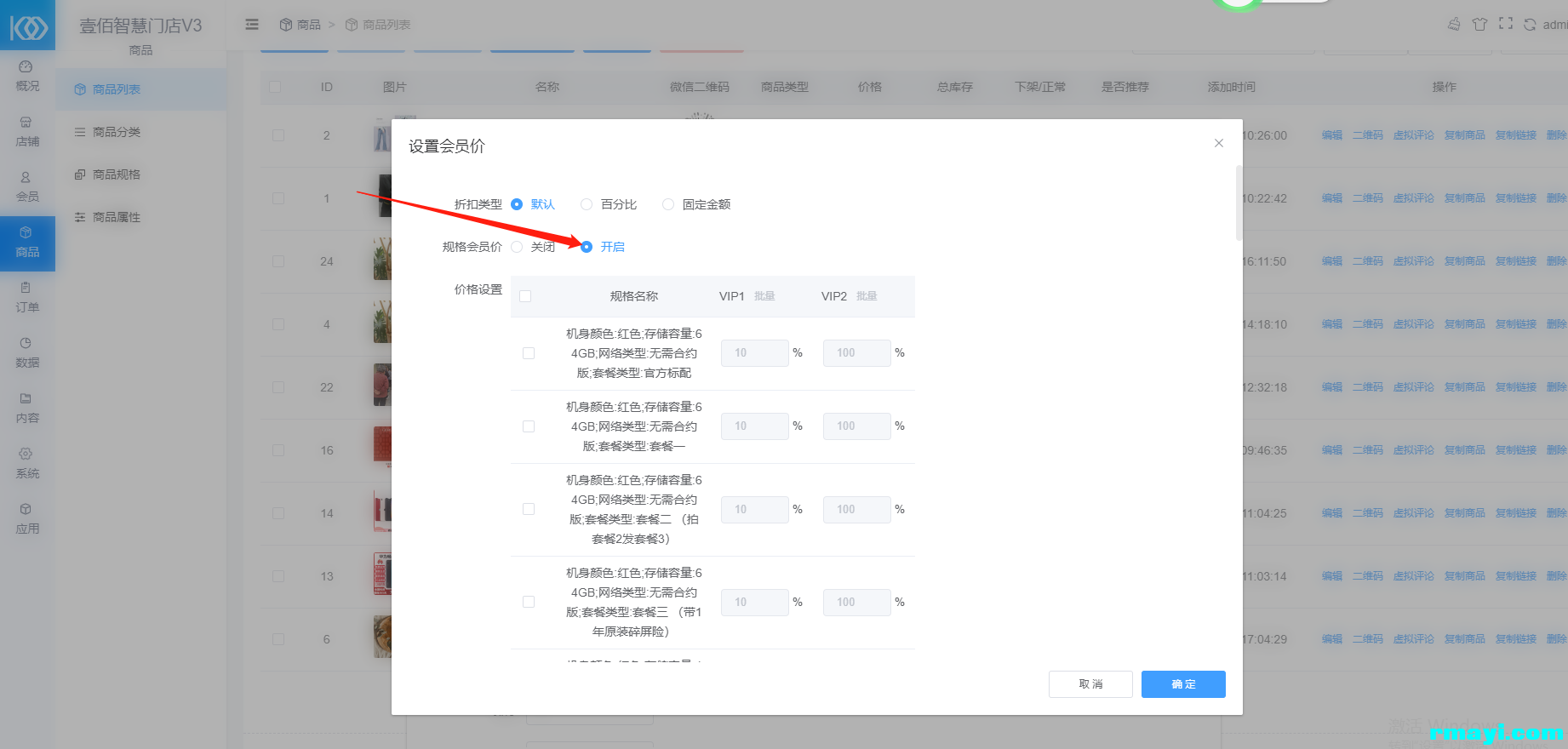Click the 批量 link next to VIP1

[x=764, y=296]
